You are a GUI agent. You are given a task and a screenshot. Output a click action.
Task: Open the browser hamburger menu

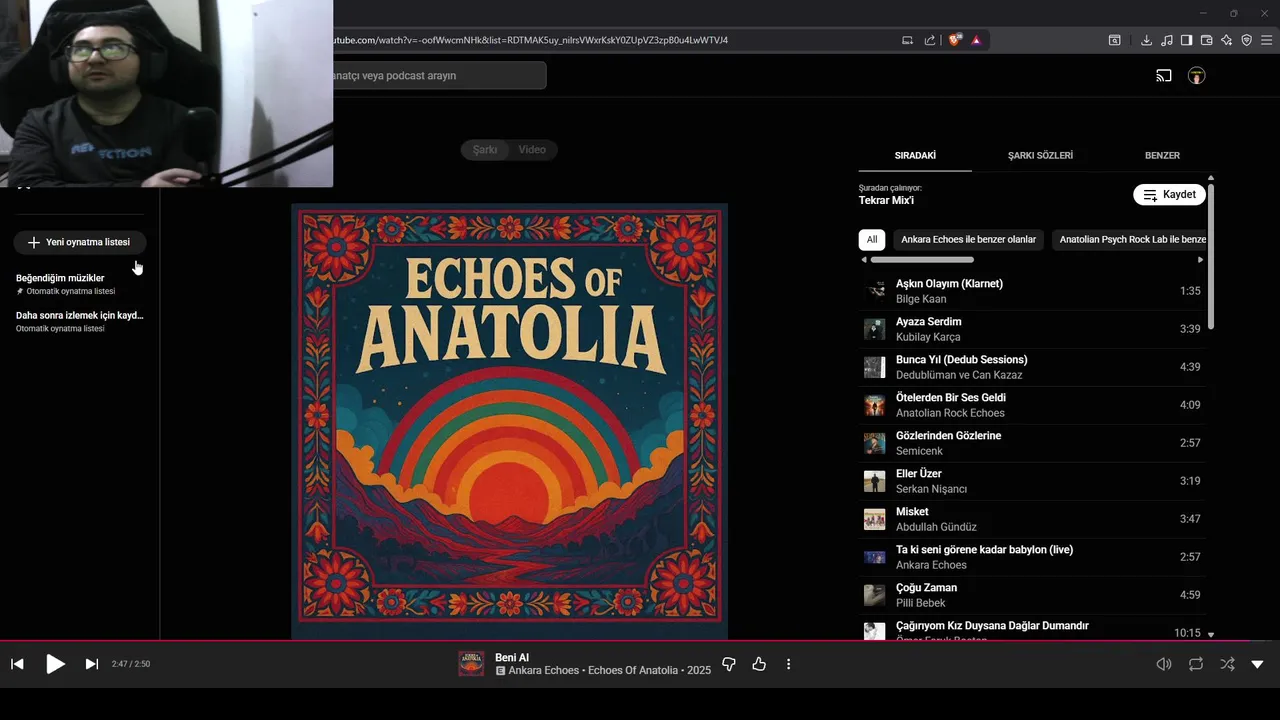(1267, 40)
